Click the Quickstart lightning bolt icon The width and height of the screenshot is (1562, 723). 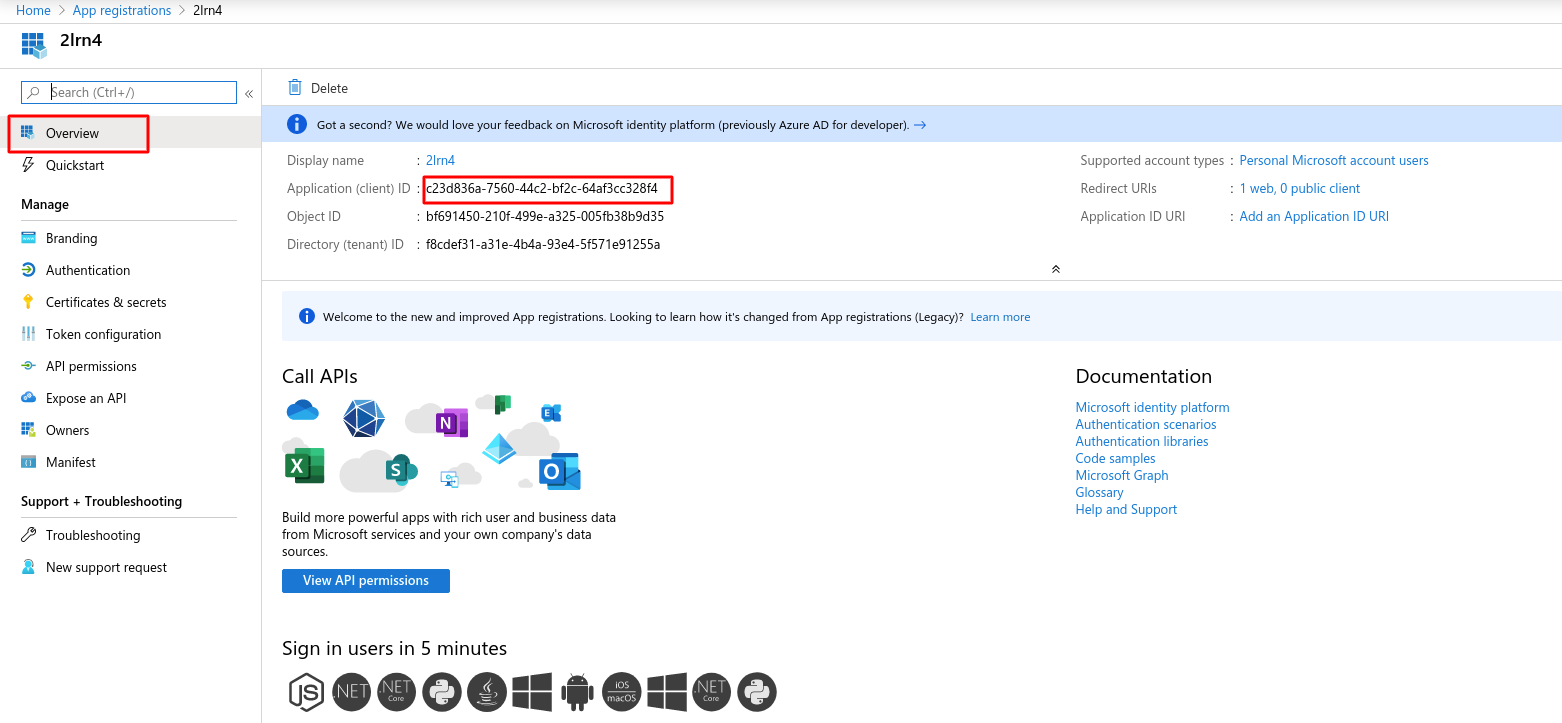tap(28, 165)
